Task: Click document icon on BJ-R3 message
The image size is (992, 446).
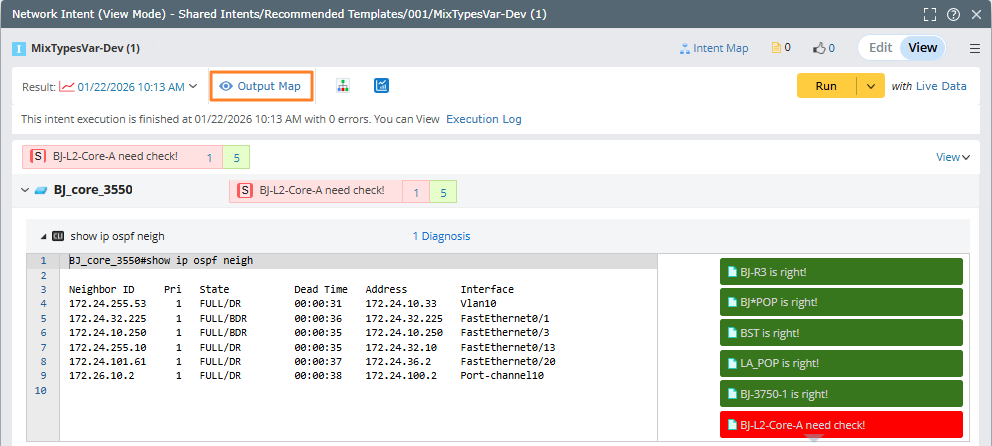Action: (x=733, y=272)
